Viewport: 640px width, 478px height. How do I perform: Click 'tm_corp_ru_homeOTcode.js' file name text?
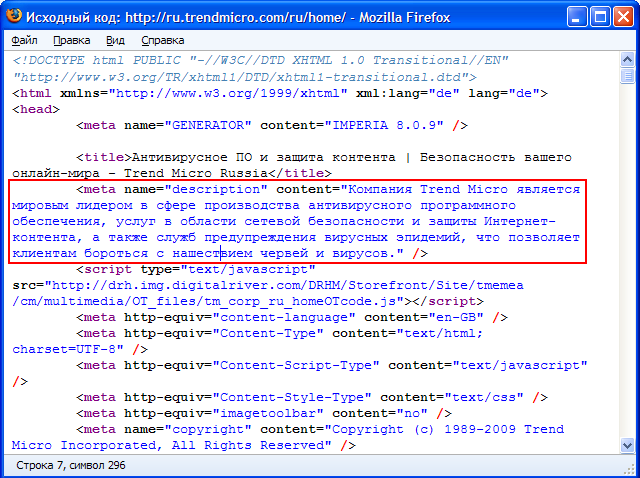[300, 301]
